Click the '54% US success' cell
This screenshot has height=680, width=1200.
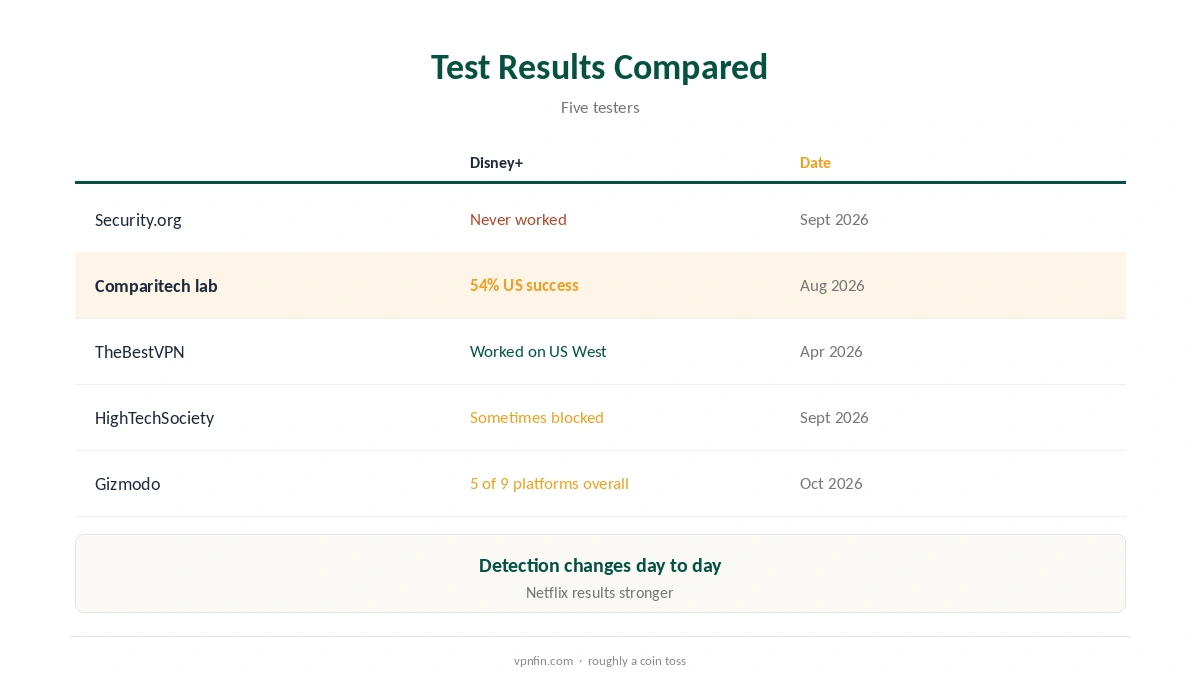click(x=524, y=286)
